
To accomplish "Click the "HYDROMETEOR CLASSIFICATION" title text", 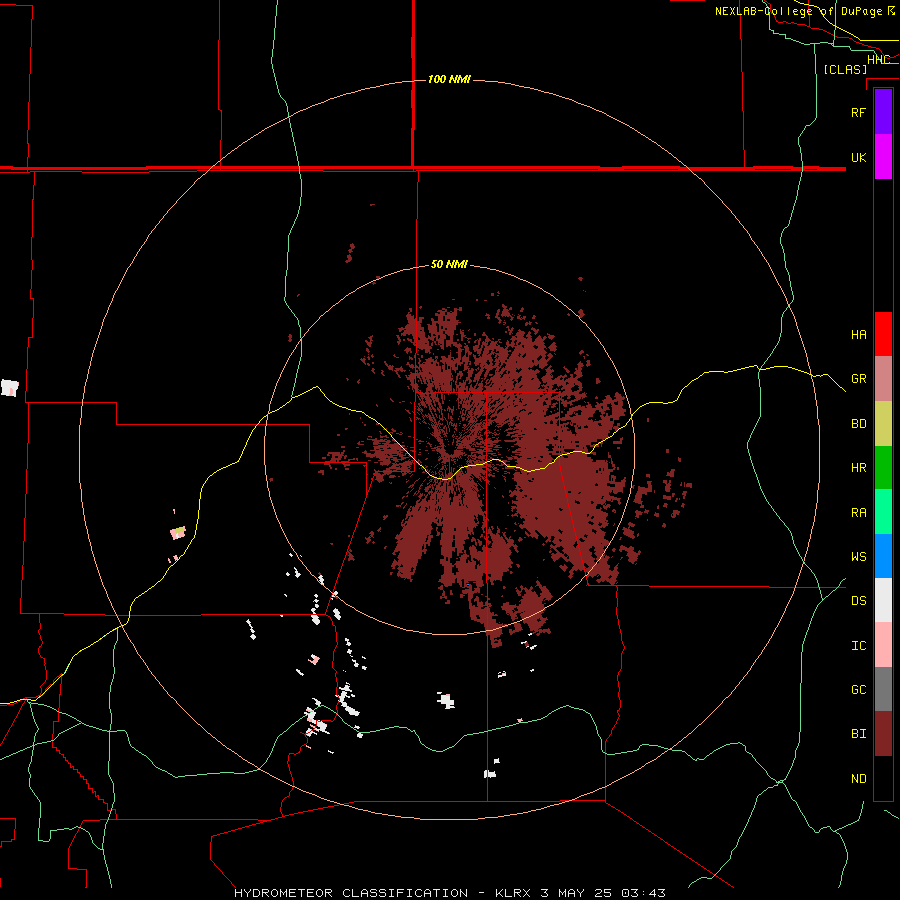I will click(351, 893).
